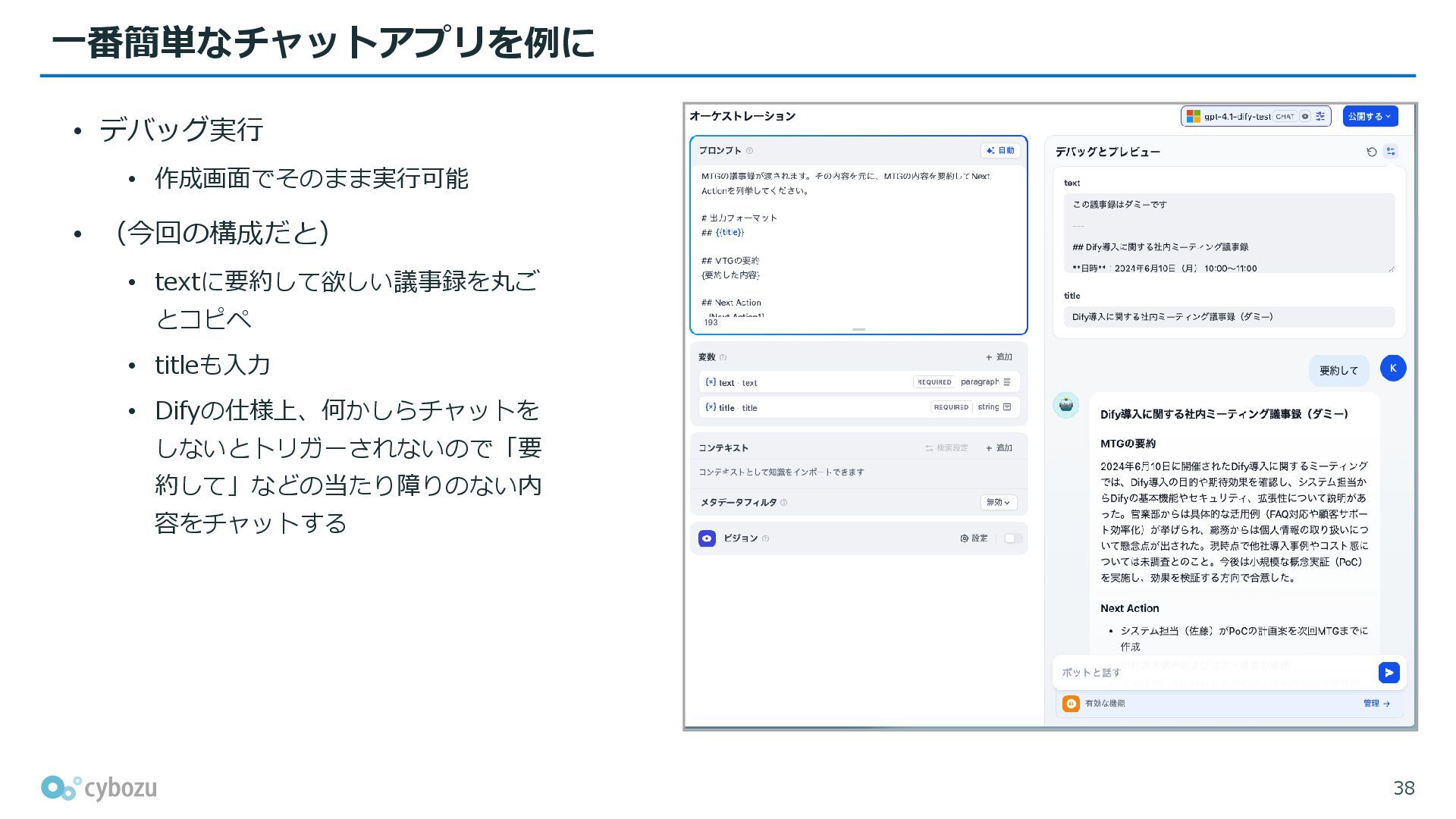Click the help icon next to プロンプト
Image resolution: width=1456 pixels, height=819 pixels.
pos(749,151)
